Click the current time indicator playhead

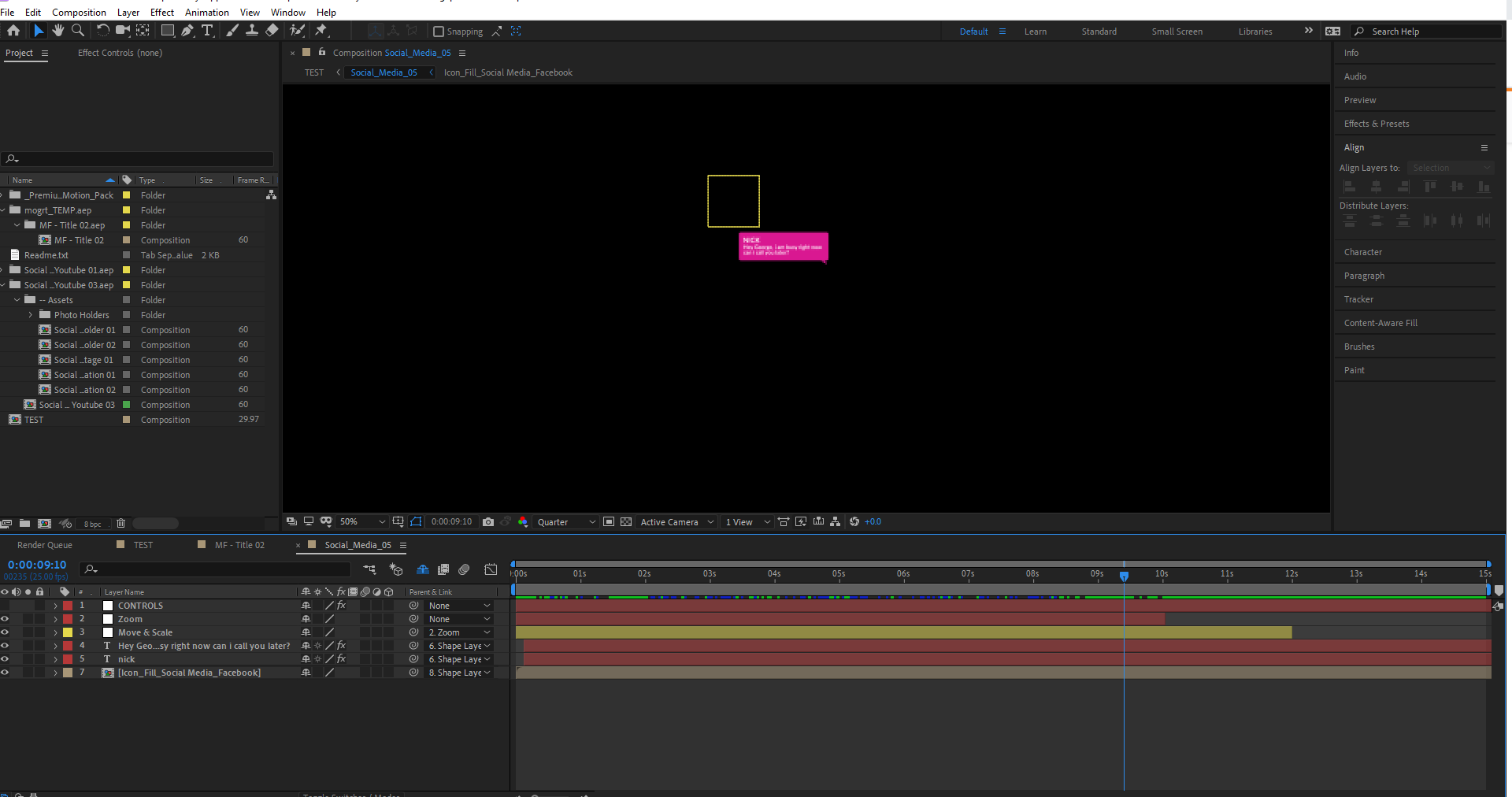click(1124, 576)
